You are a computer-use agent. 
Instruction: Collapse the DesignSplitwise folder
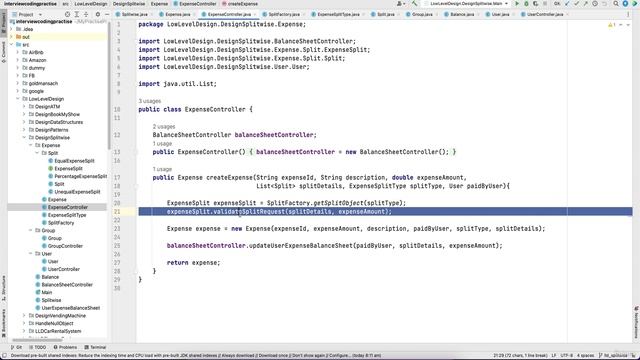pyautogui.click(x=24, y=138)
